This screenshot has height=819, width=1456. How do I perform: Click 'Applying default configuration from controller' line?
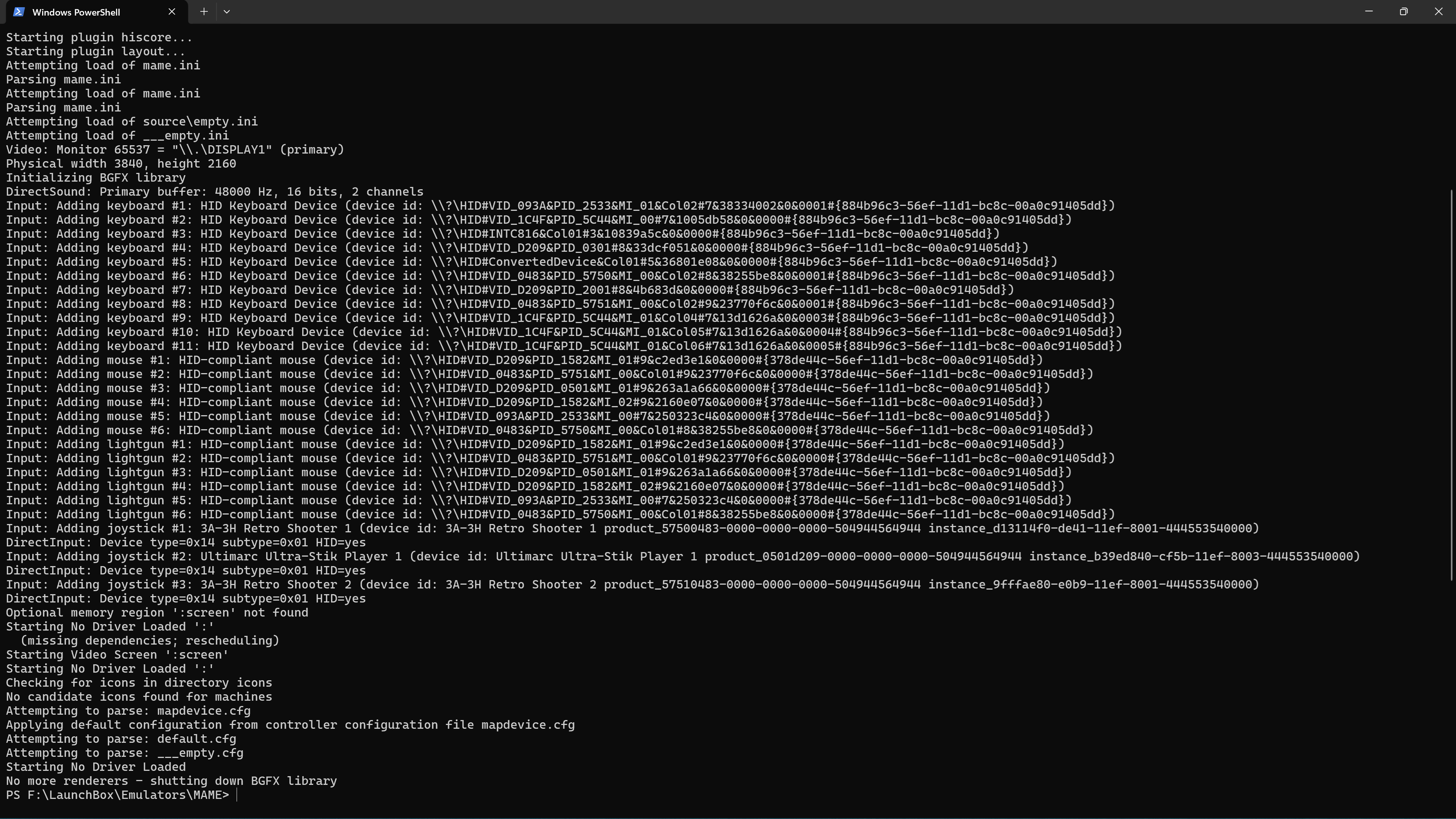pyautogui.click(x=290, y=725)
